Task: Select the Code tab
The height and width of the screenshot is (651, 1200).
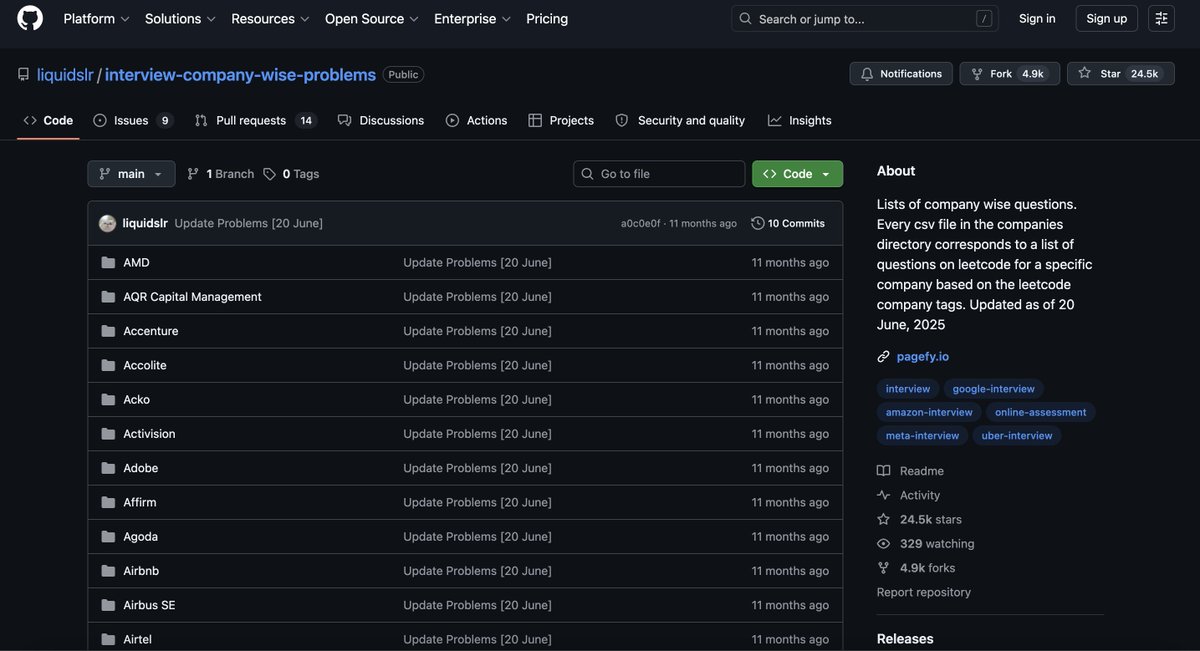Action: (x=48, y=120)
